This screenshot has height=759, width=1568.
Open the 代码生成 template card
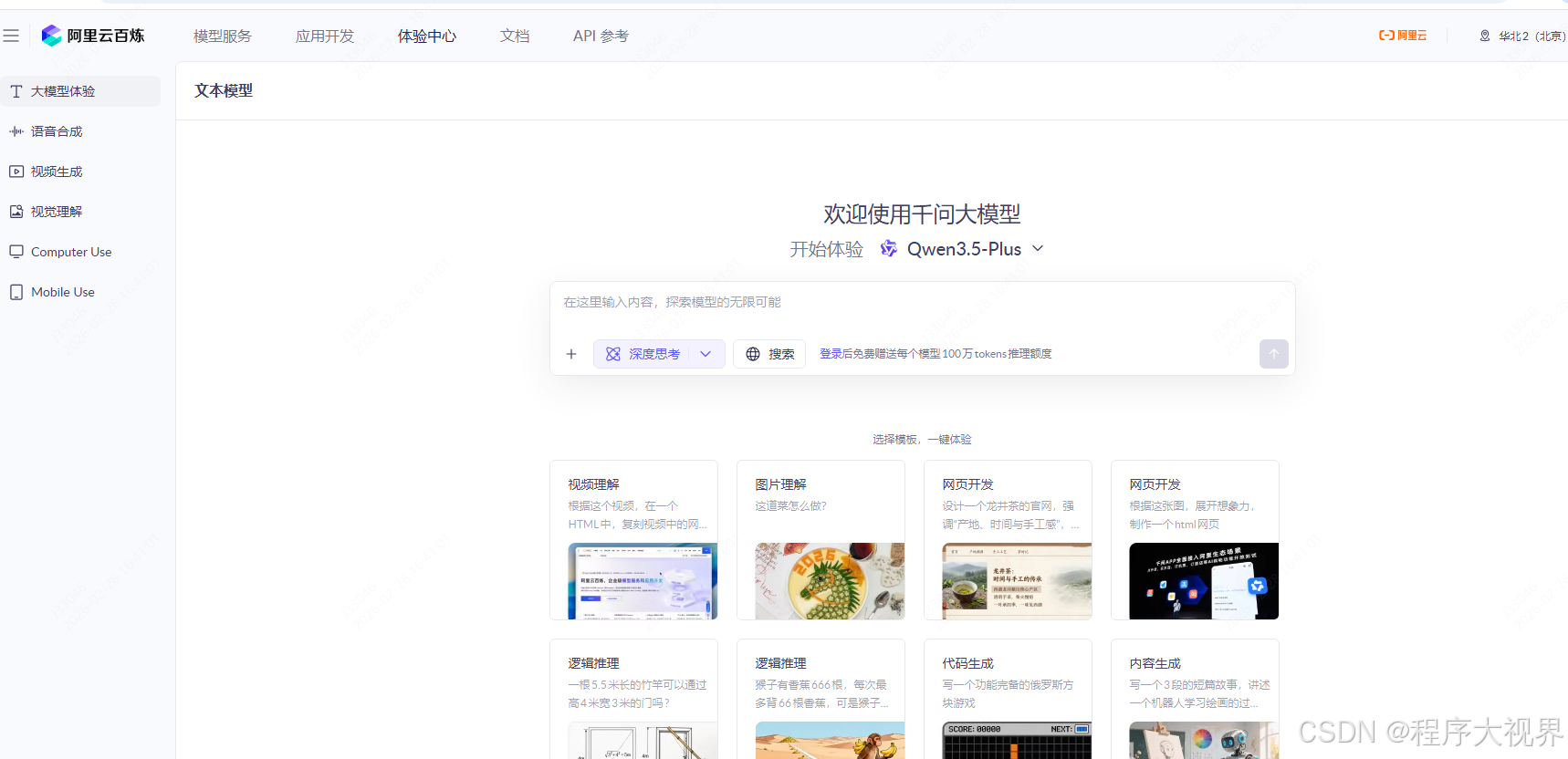(1008, 699)
